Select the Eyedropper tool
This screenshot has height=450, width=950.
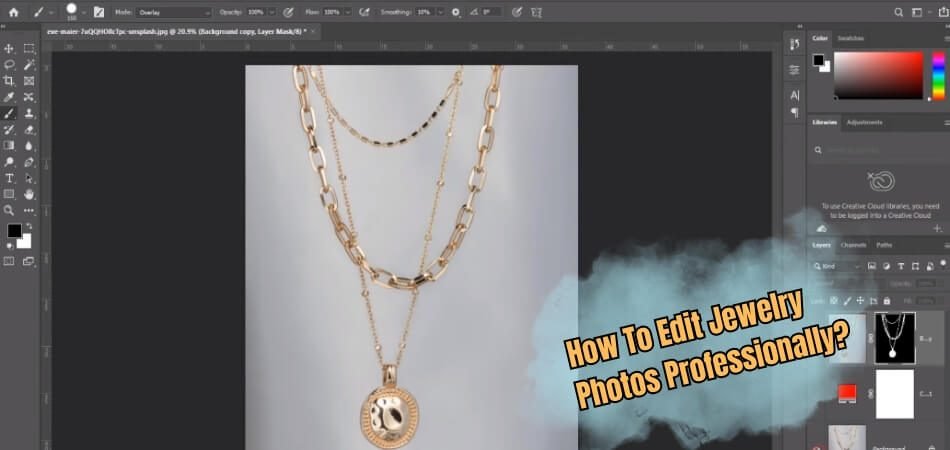[x=9, y=97]
